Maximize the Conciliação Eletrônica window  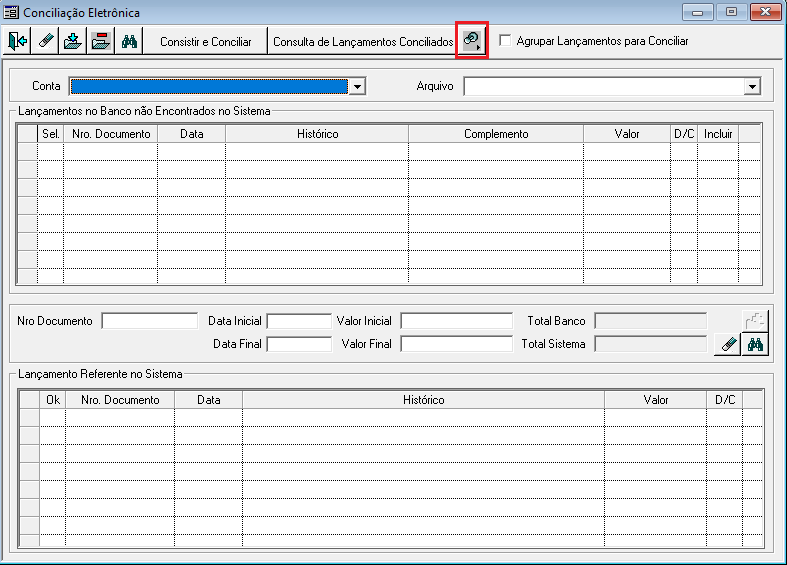click(731, 12)
